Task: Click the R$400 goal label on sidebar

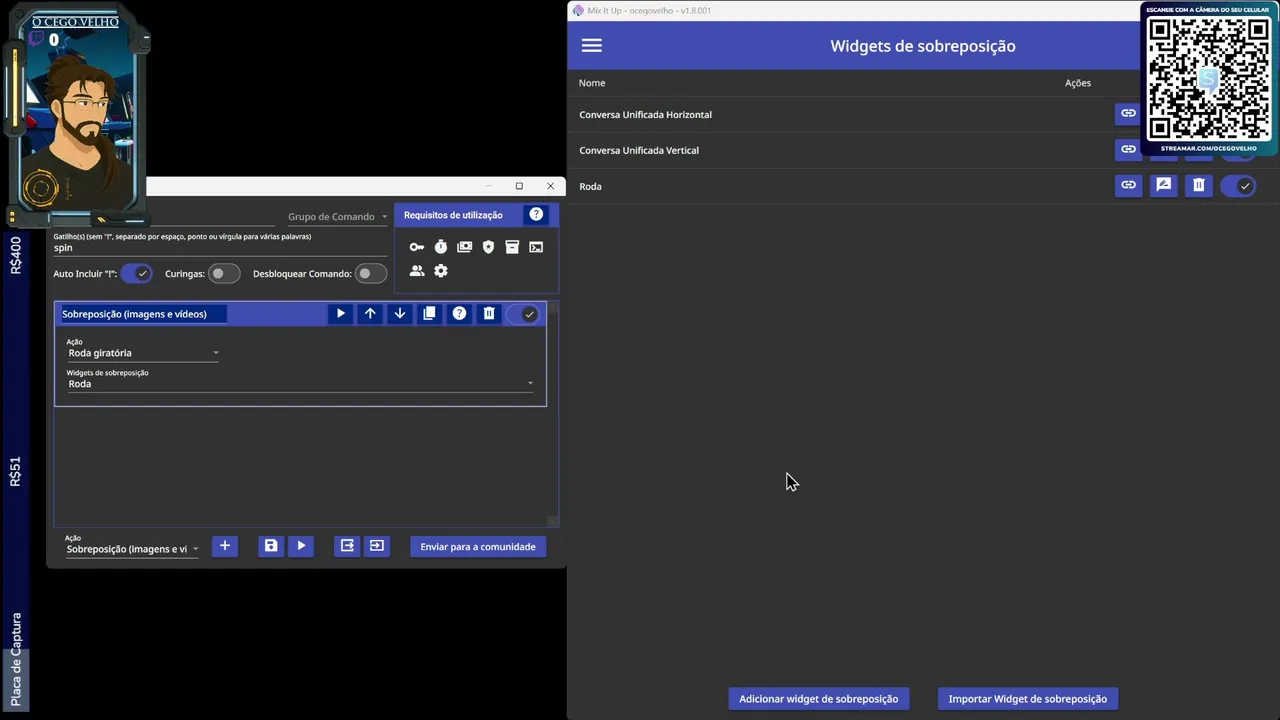Action: [x=15, y=255]
